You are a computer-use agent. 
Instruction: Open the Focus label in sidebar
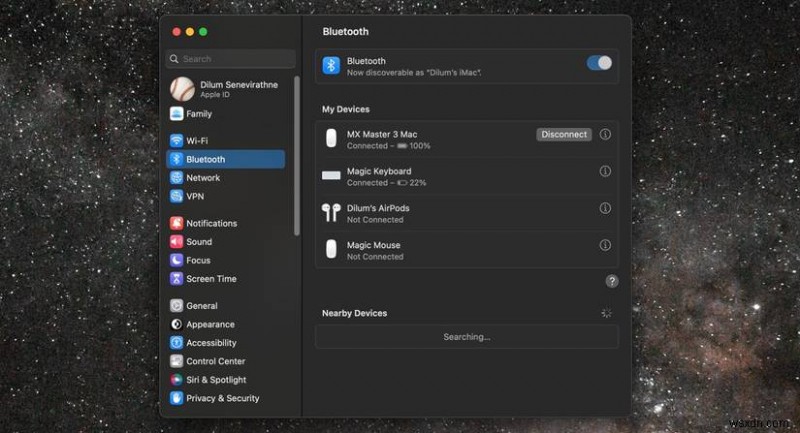point(198,260)
